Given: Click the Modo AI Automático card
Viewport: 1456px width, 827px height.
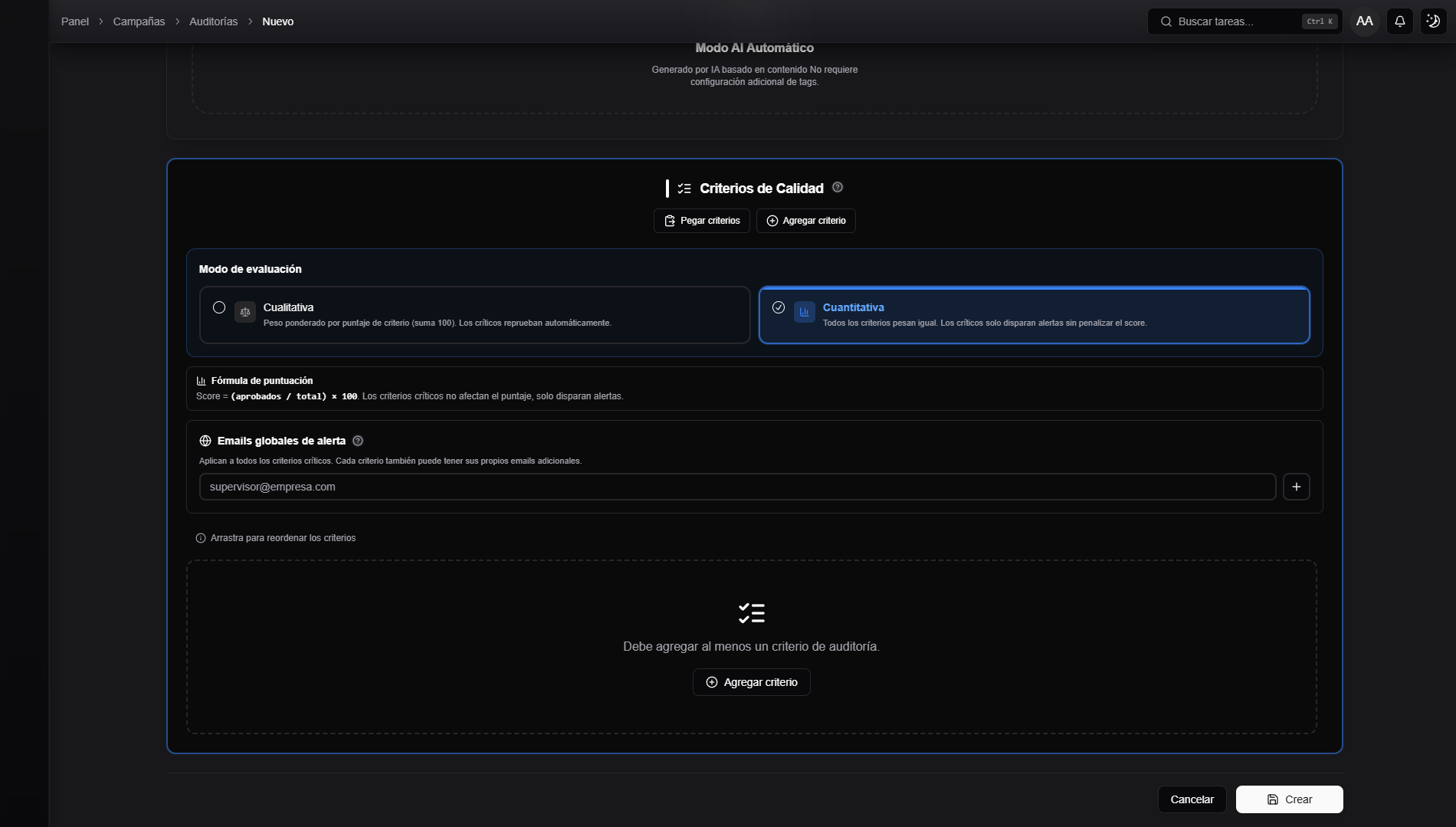Looking at the screenshot, I should click(x=754, y=77).
